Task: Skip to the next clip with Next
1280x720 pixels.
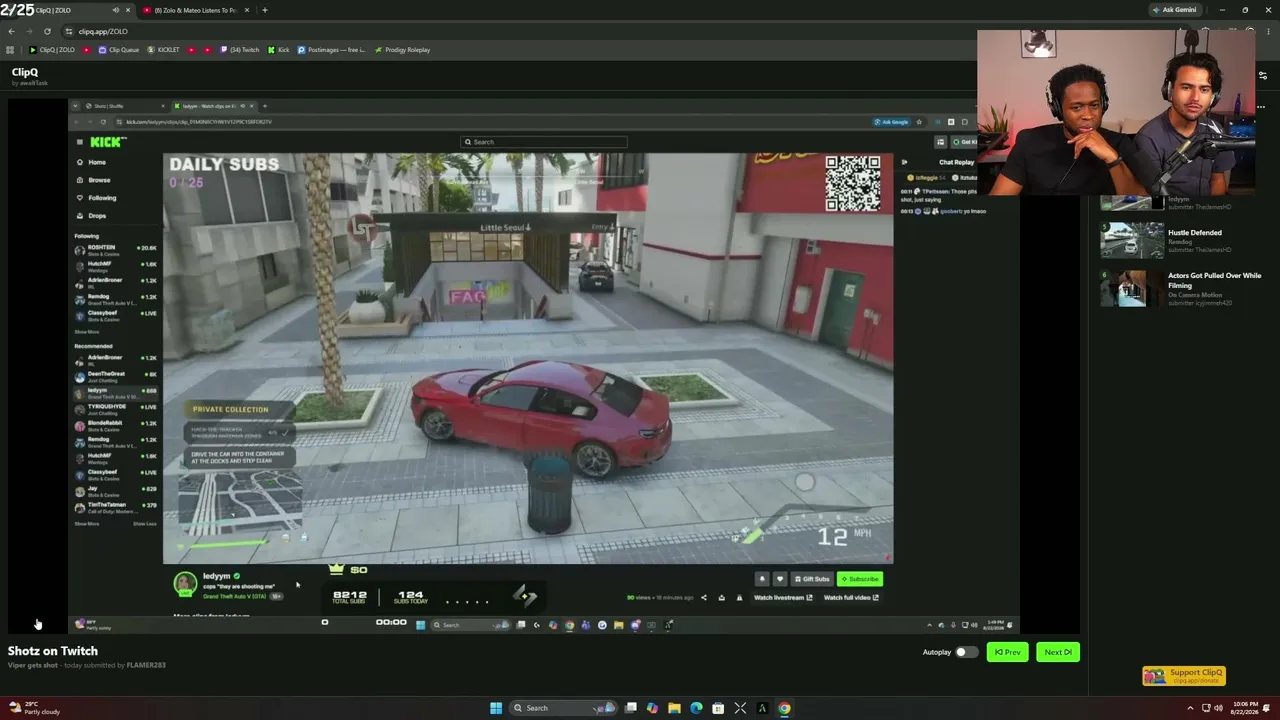Action: [x=1058, y=652]
